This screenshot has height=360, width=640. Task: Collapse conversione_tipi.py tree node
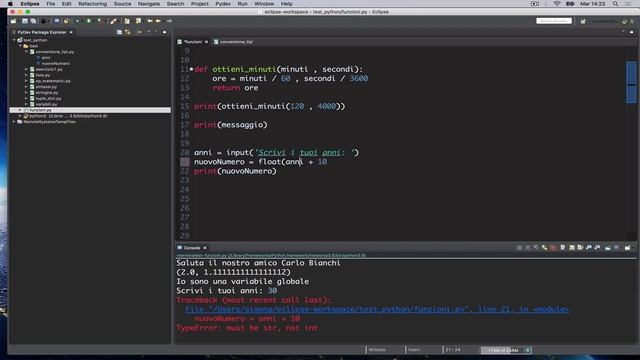tap(27, 52)
